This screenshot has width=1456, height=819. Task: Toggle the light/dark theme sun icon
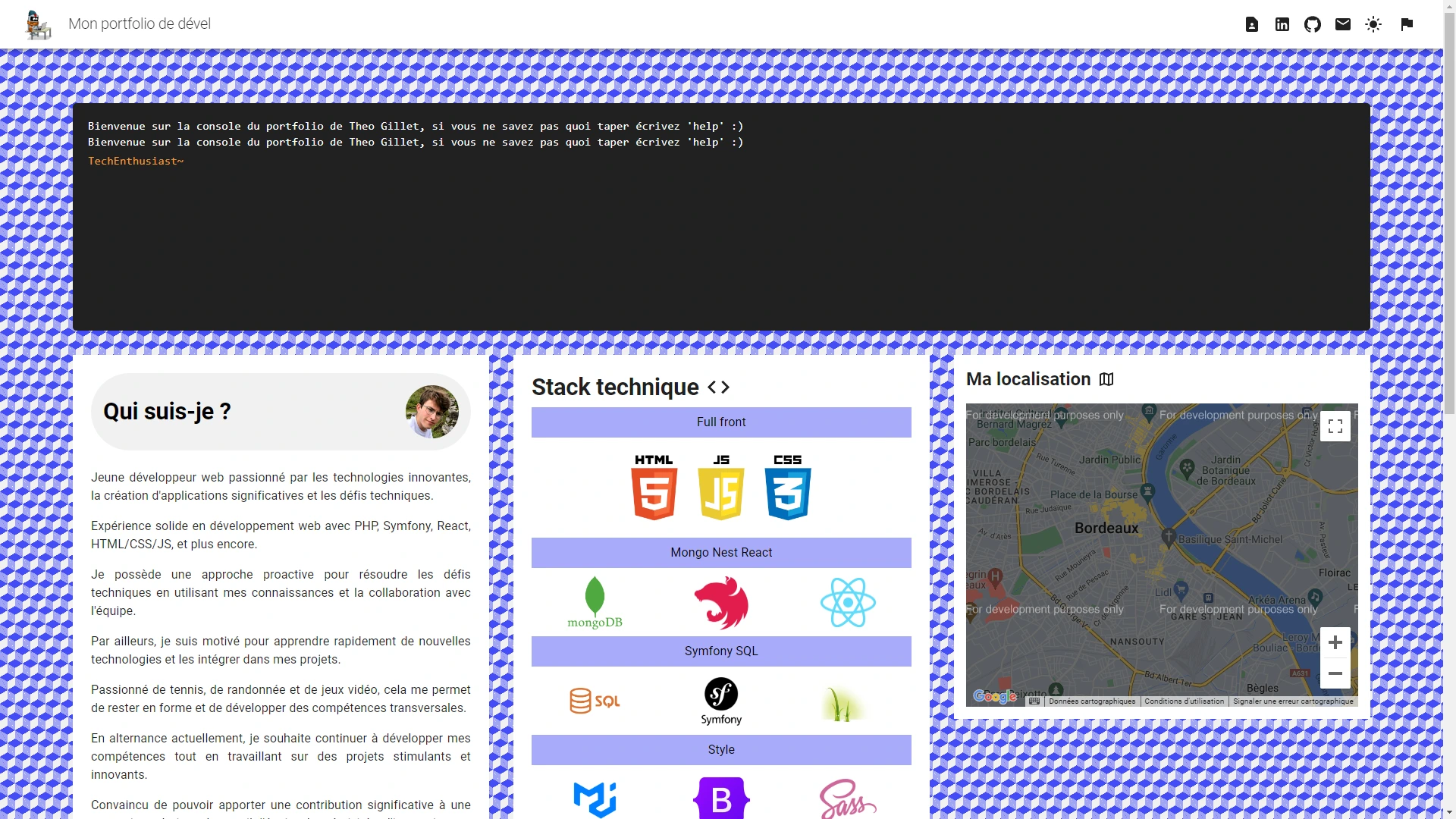(1373, 24)
